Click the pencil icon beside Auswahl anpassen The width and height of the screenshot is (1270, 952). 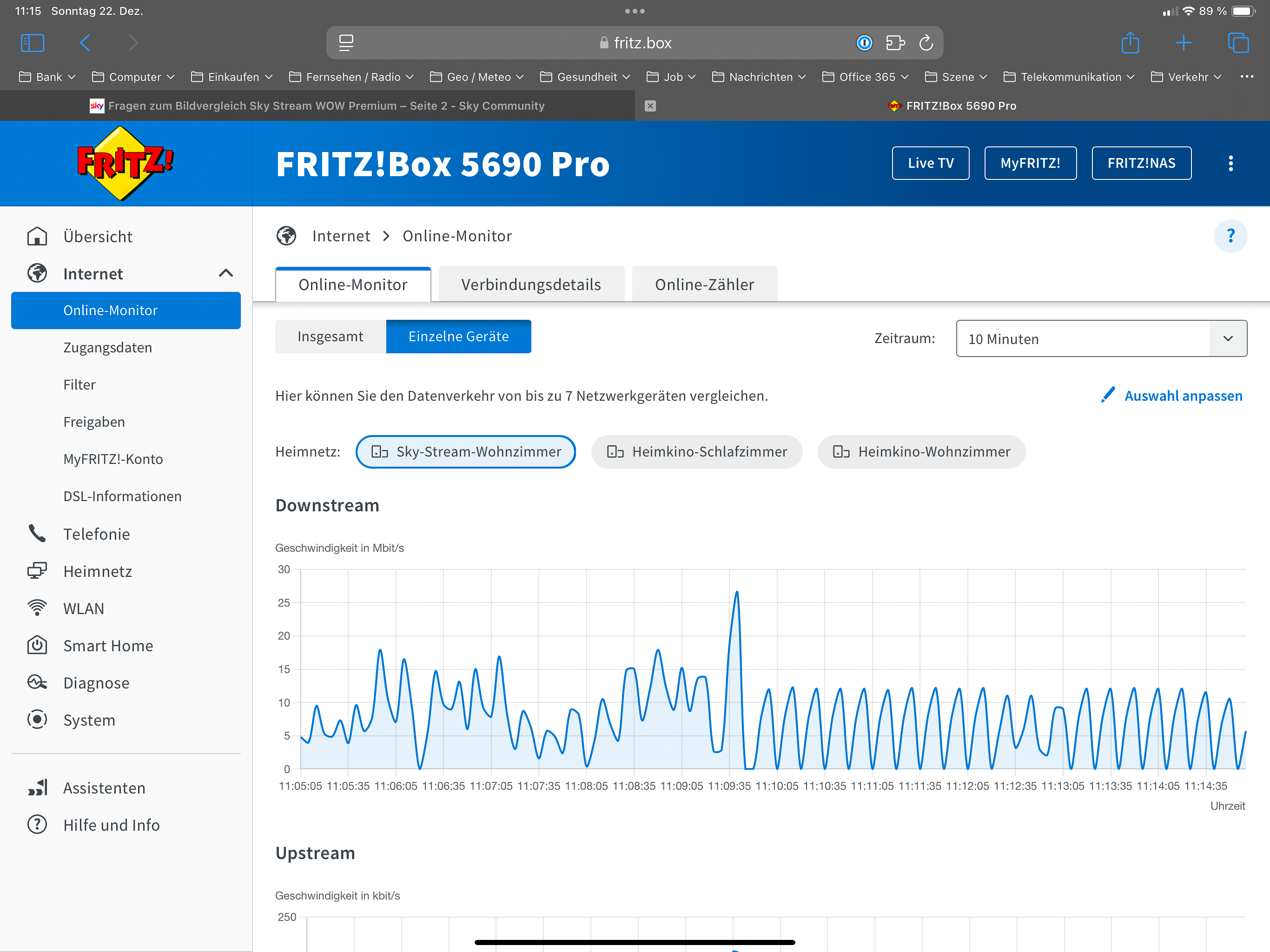click(x=1108, y=396)
